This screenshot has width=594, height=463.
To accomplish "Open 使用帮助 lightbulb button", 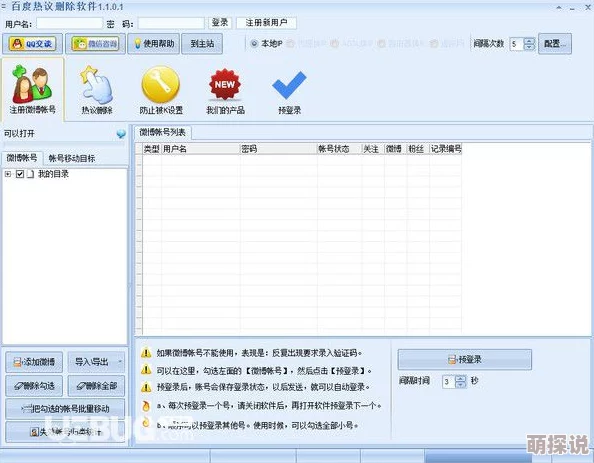I will tap(153, 44).
